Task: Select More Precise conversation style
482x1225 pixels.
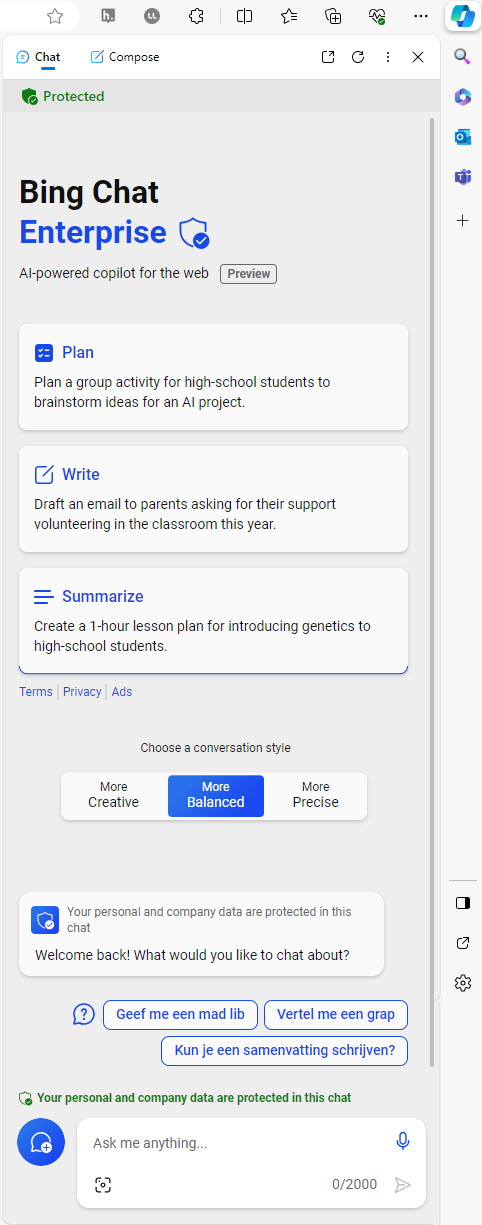Action: point(316,795)
